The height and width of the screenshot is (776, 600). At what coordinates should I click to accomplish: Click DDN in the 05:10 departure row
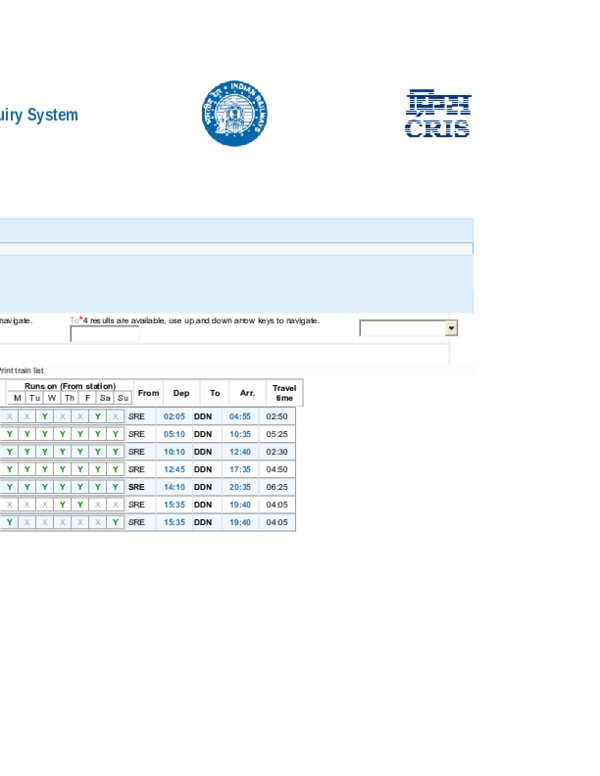point(203,435)
